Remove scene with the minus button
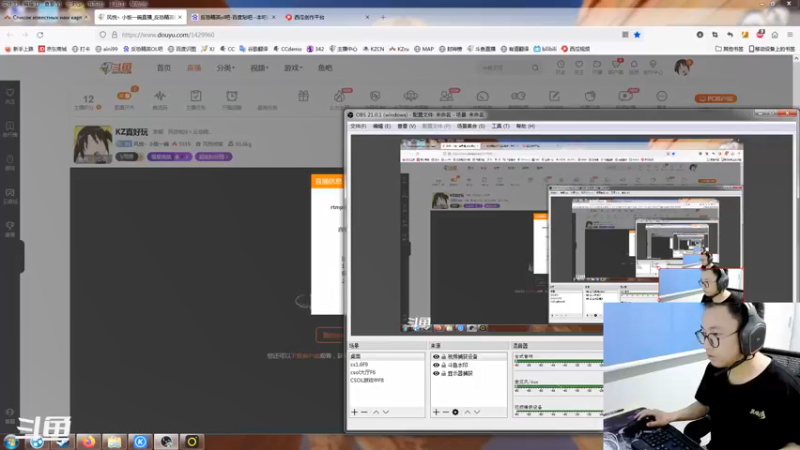The image size is (800, 450). click(x=364, y=412)
